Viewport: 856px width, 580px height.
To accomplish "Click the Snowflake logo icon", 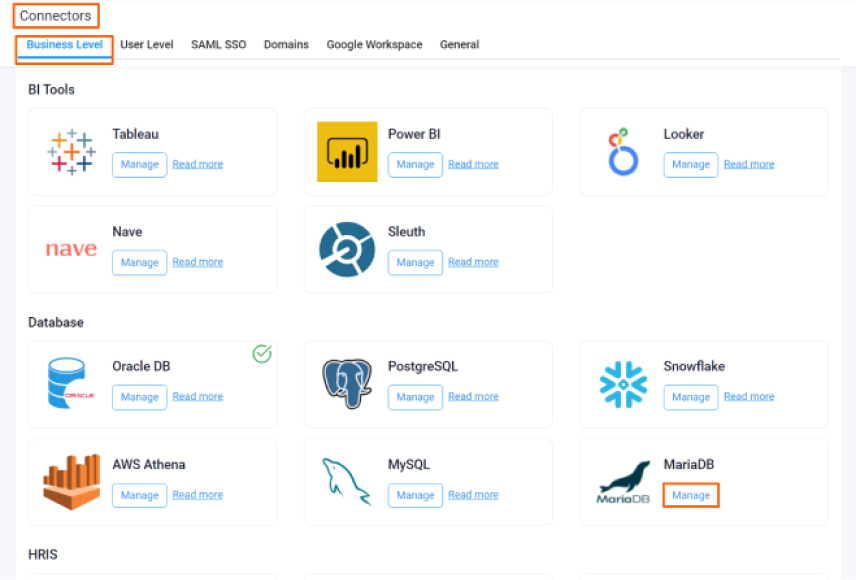I will (x=623, y=384).
